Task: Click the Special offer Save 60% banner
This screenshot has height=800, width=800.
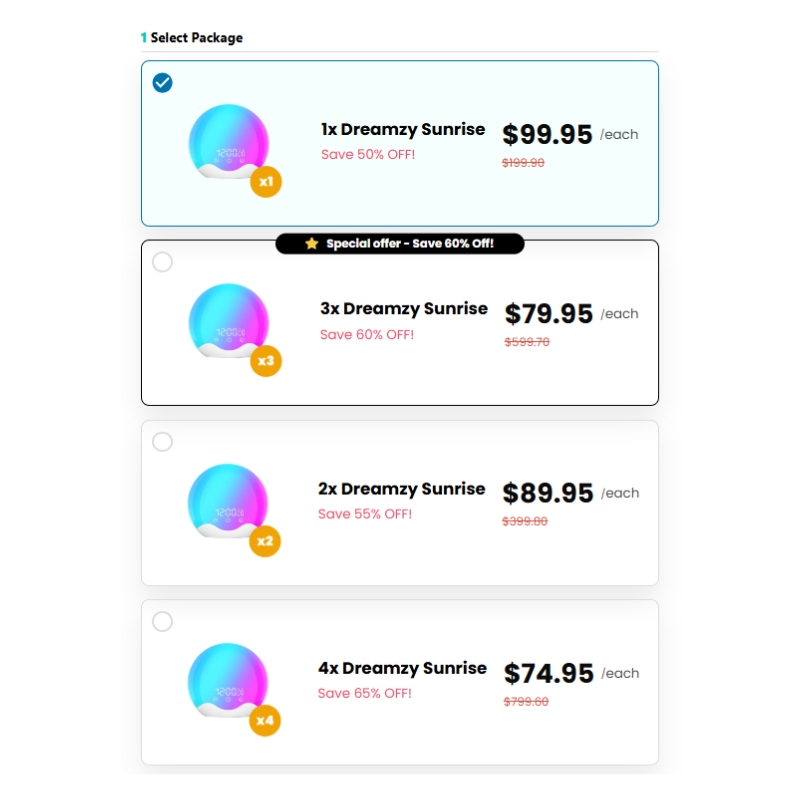Action: click(400, 243)
